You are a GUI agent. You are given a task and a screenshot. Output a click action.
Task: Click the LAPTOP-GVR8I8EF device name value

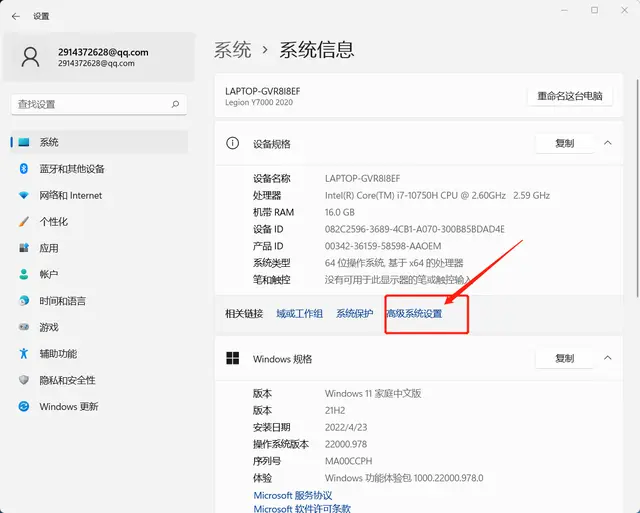362,178
